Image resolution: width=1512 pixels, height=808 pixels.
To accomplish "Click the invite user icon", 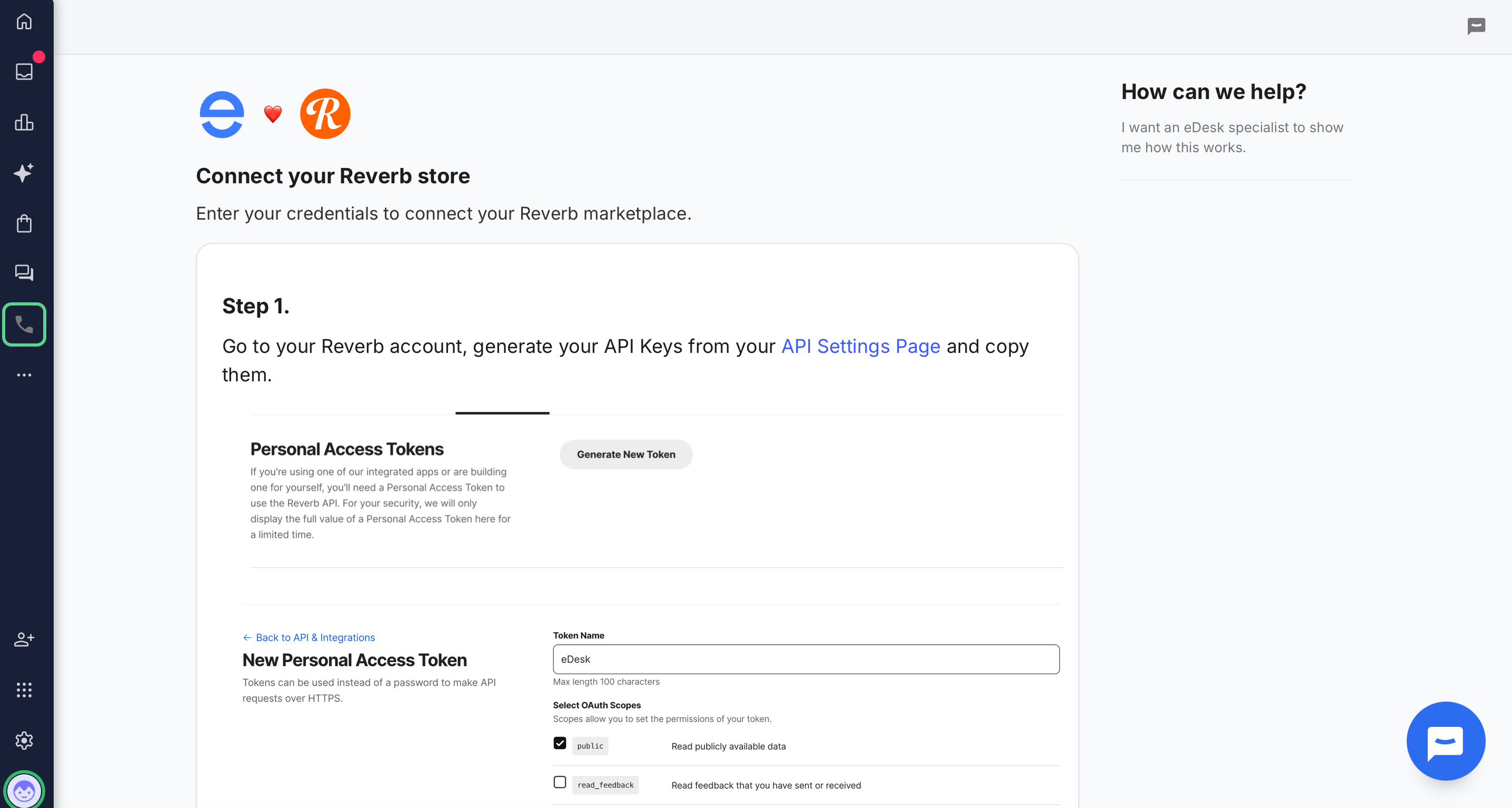I will (x=24, y=639).
